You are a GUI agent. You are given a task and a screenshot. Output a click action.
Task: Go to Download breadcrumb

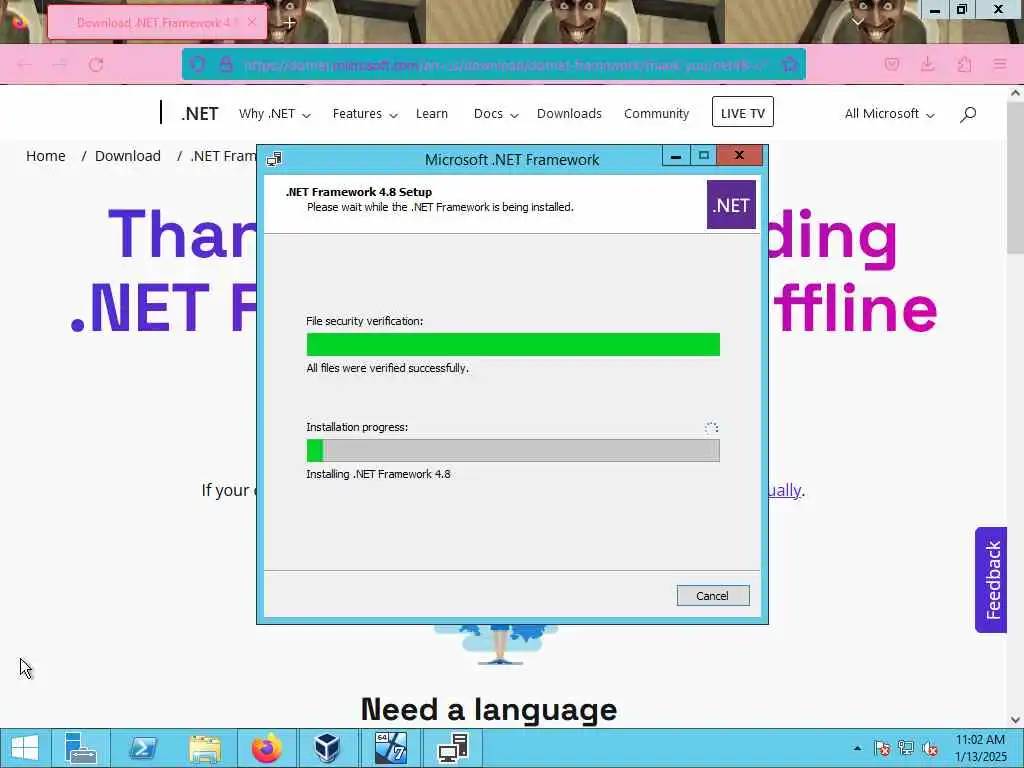pos(127,156)
